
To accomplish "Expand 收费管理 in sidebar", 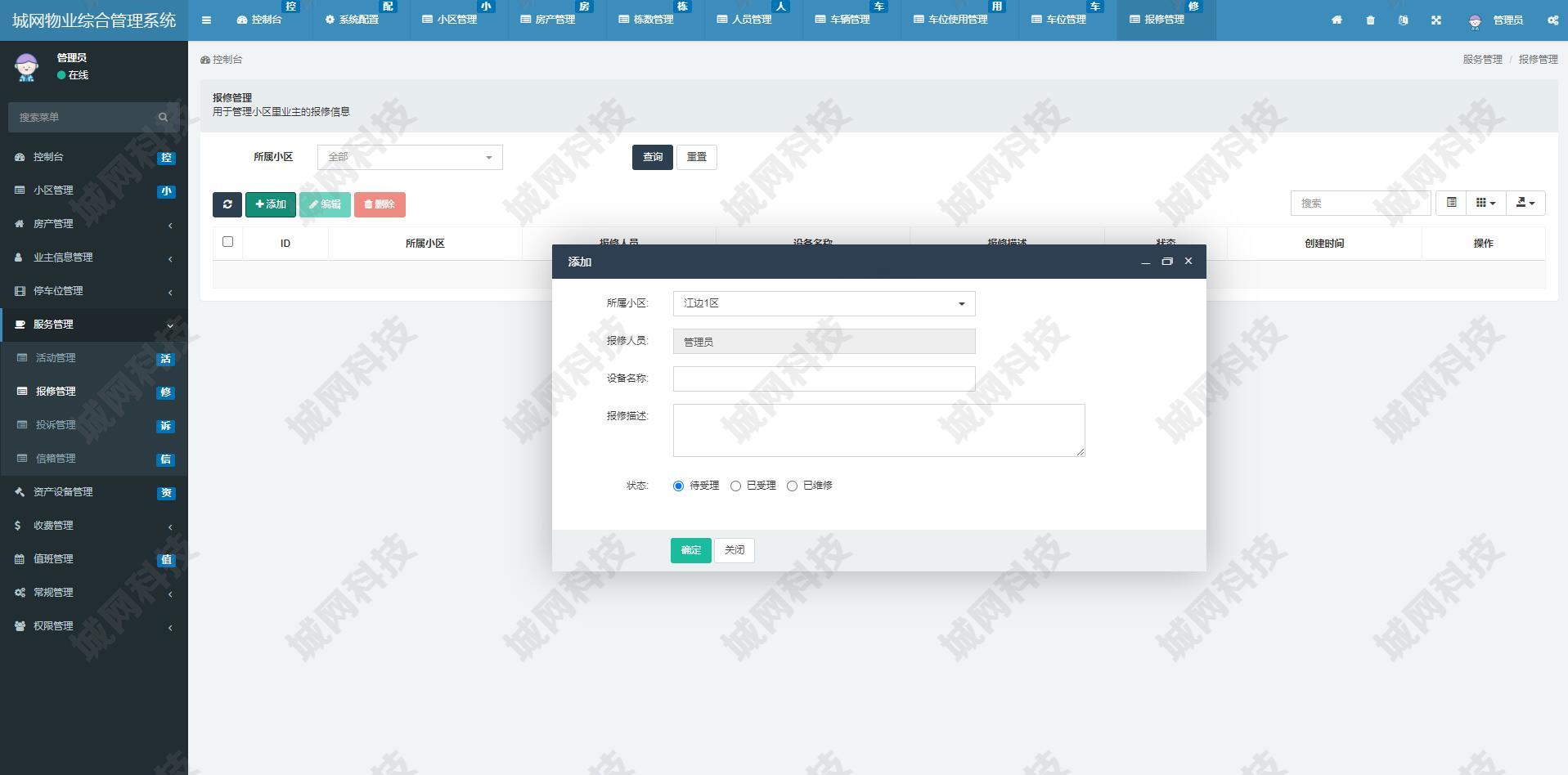I will (94, 525).
